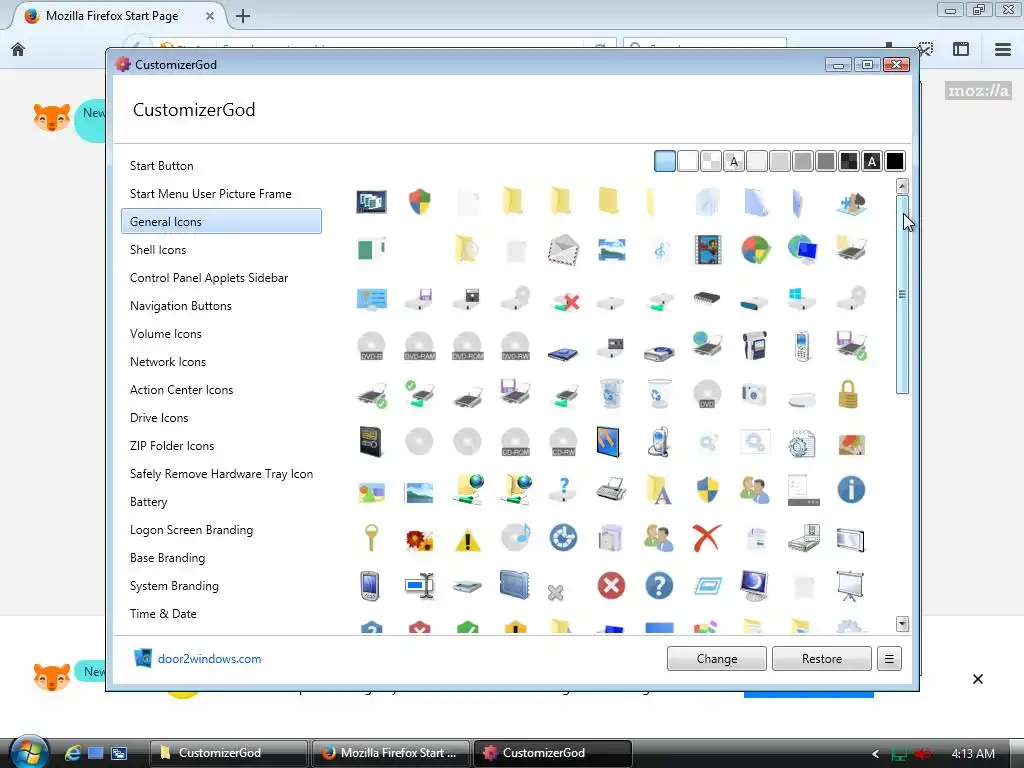Viewport: 1024px width, 768px height.
Task: Pick the light blue background swatch
Action: click(x=665, y=161)
